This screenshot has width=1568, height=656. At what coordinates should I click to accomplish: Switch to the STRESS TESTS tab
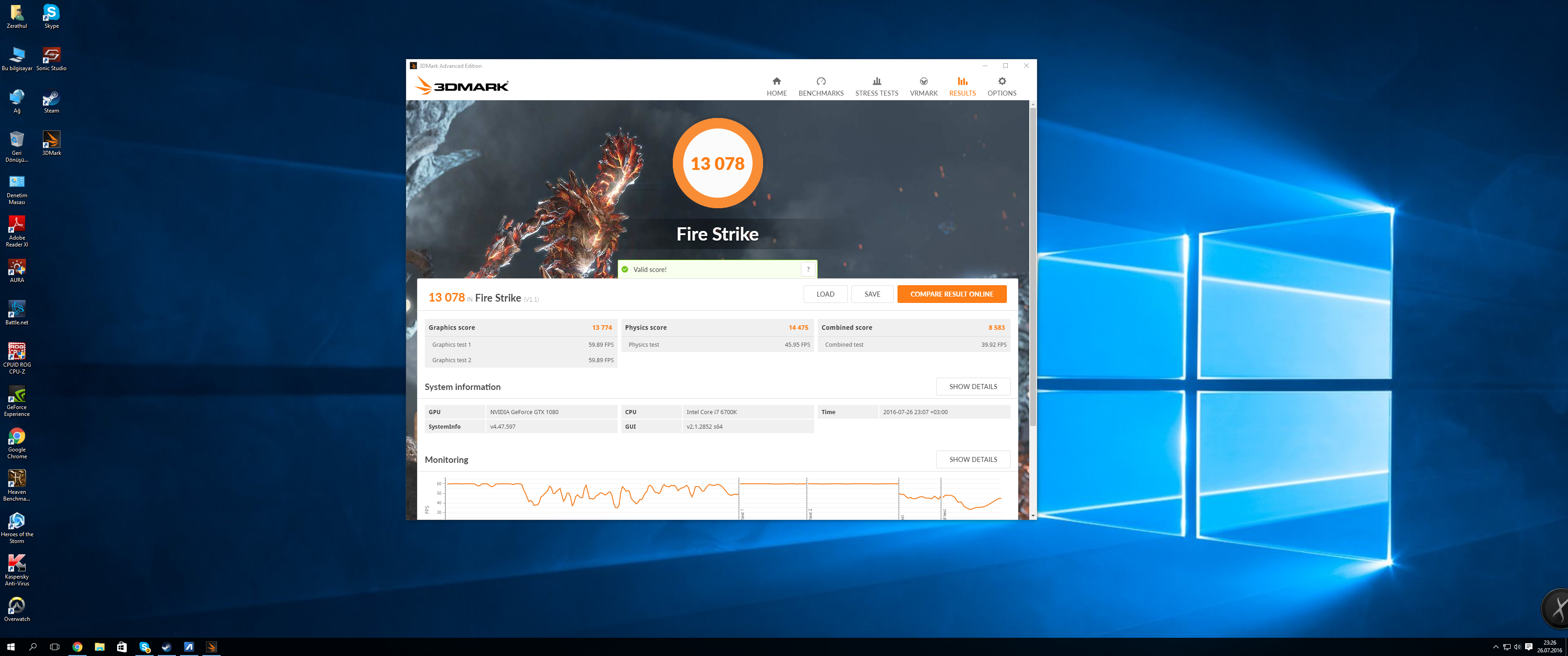coord(877,87)
